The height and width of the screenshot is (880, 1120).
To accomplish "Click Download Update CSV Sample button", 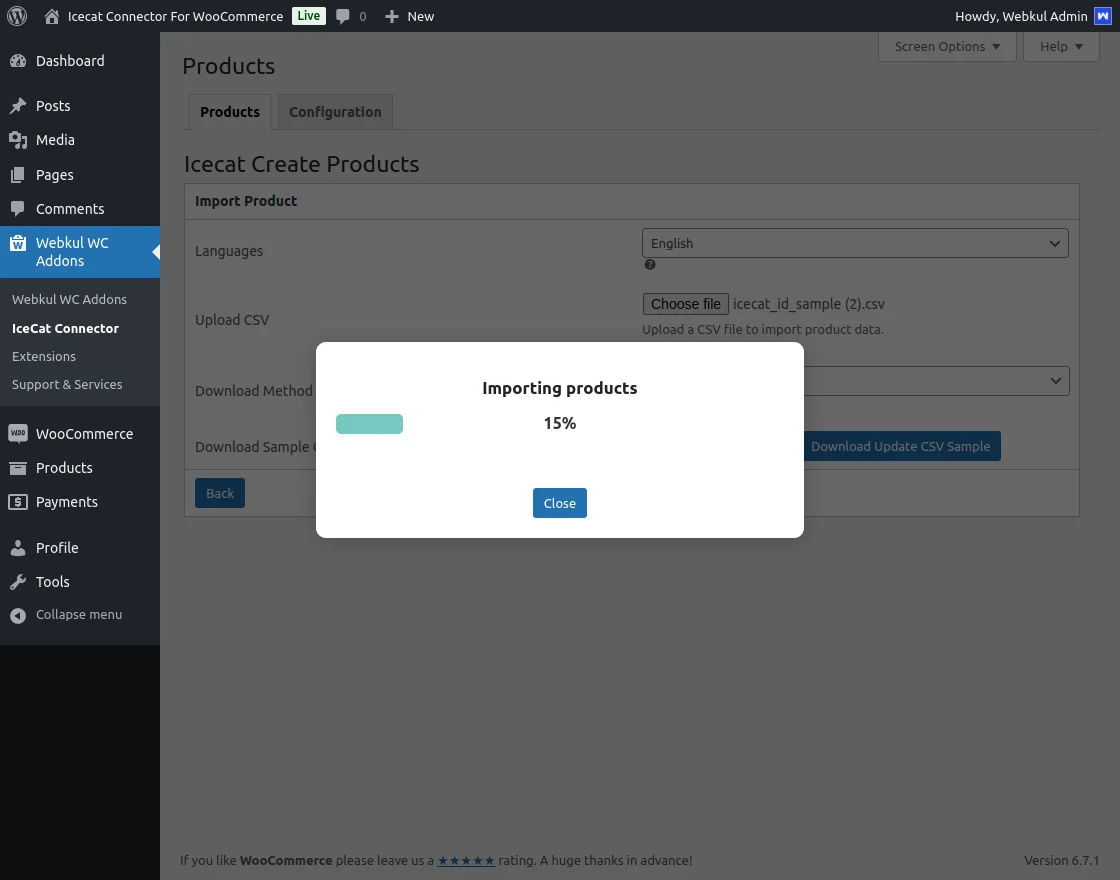I will [x=900, y=446].
